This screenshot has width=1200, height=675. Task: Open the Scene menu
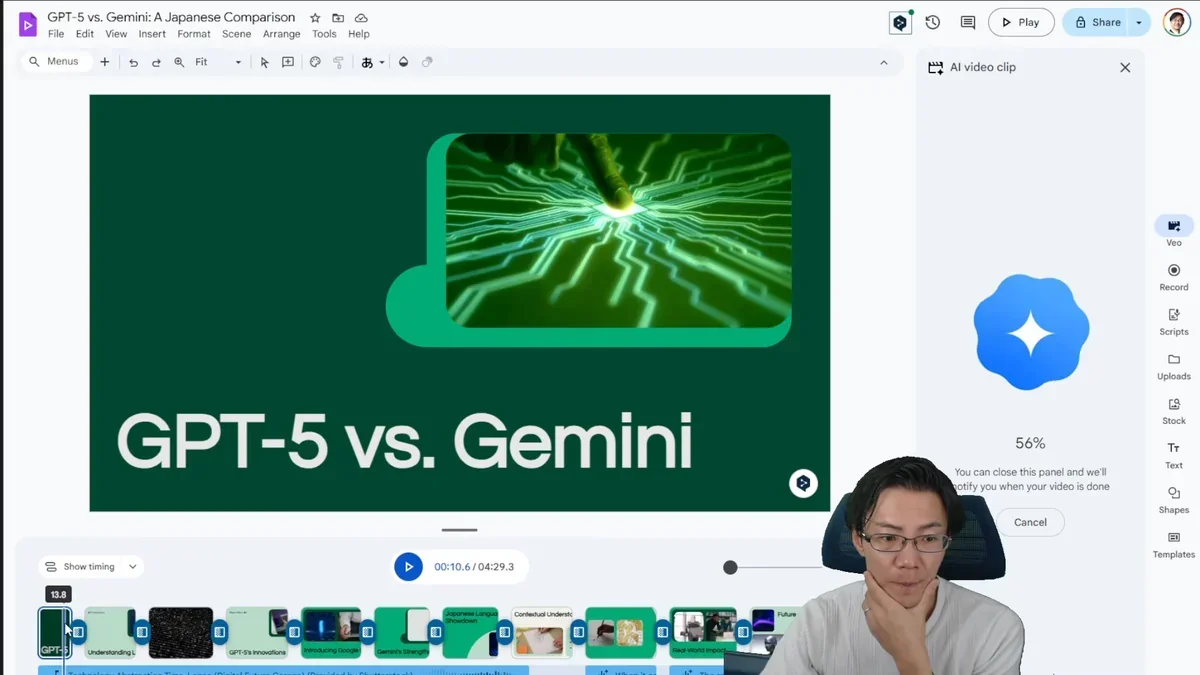[x=237, y=34]
